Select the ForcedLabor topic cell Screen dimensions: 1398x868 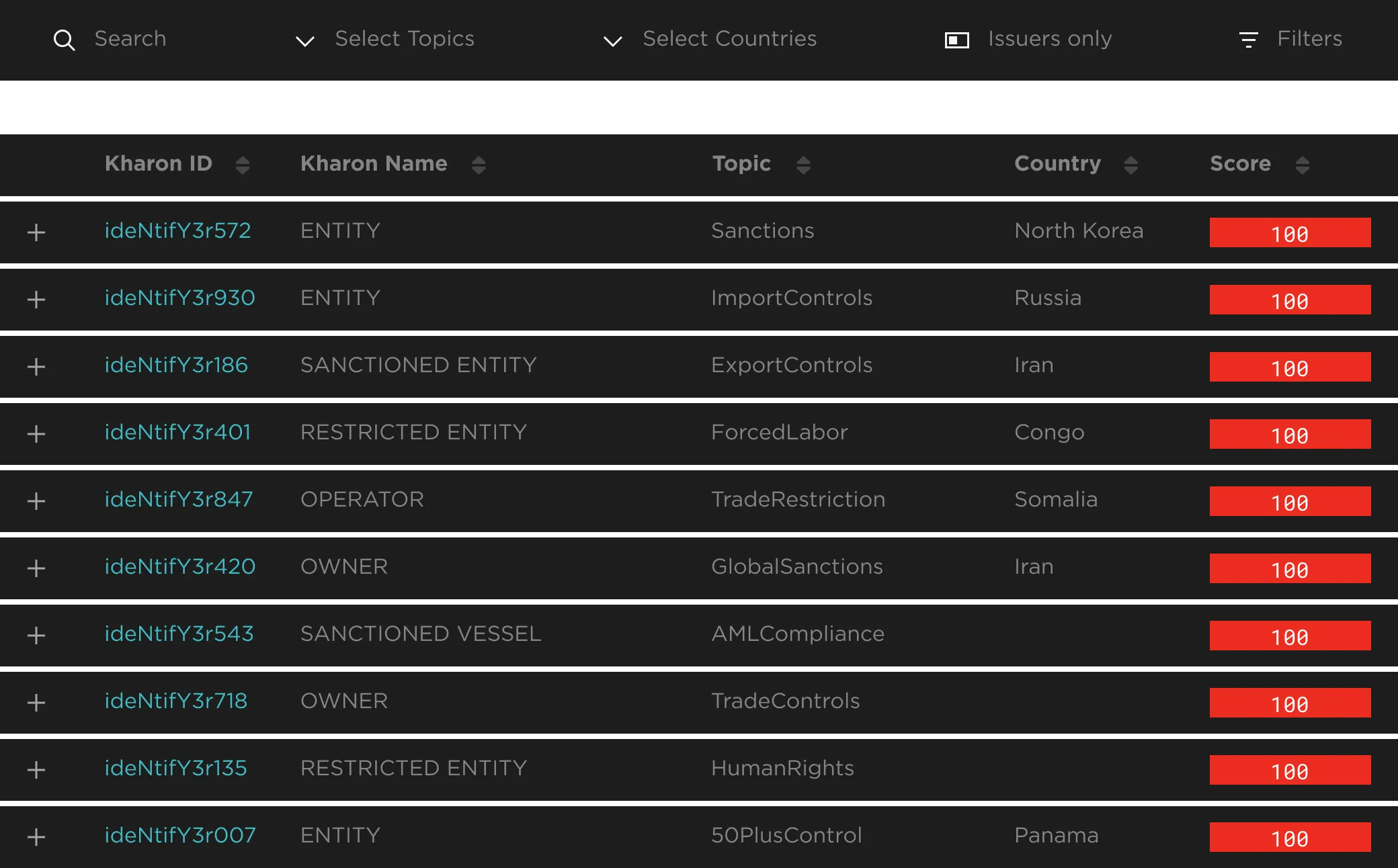click(x=780, y=433)
